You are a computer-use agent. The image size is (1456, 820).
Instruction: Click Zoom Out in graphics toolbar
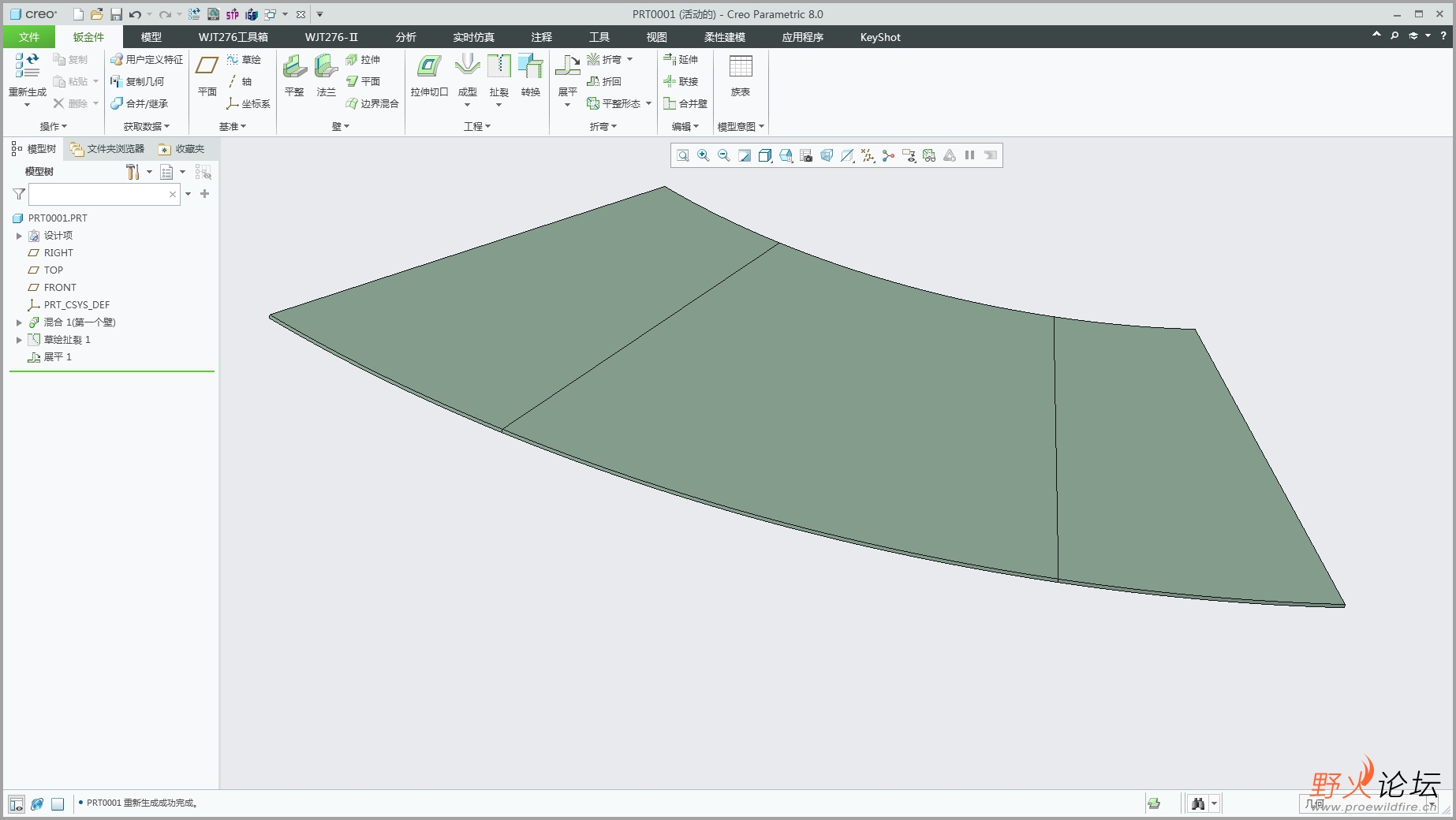(x=724, y=155)
